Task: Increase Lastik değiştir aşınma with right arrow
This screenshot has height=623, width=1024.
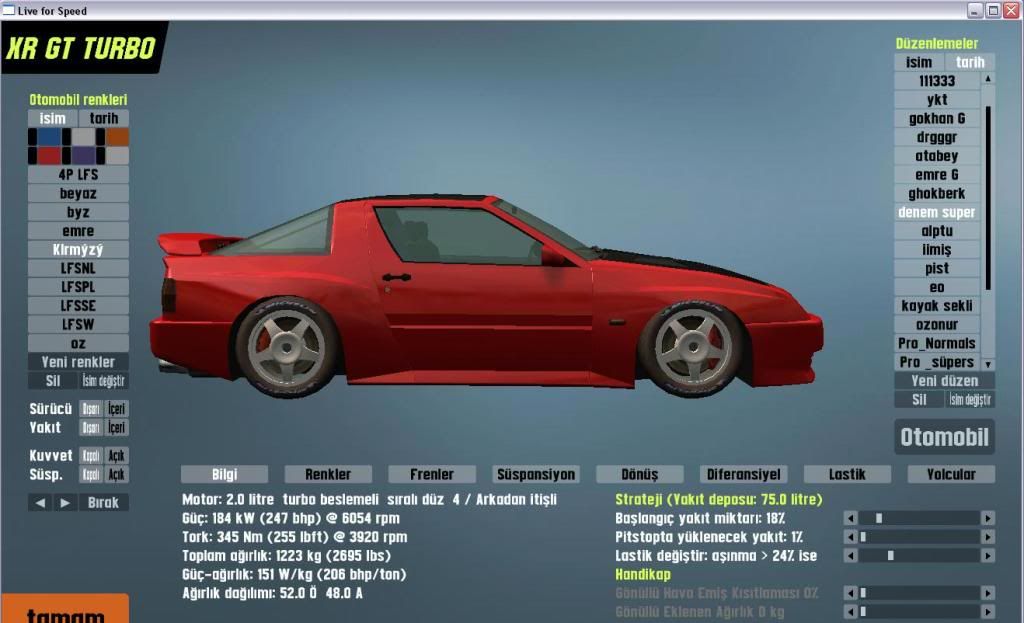Action: 987,556
